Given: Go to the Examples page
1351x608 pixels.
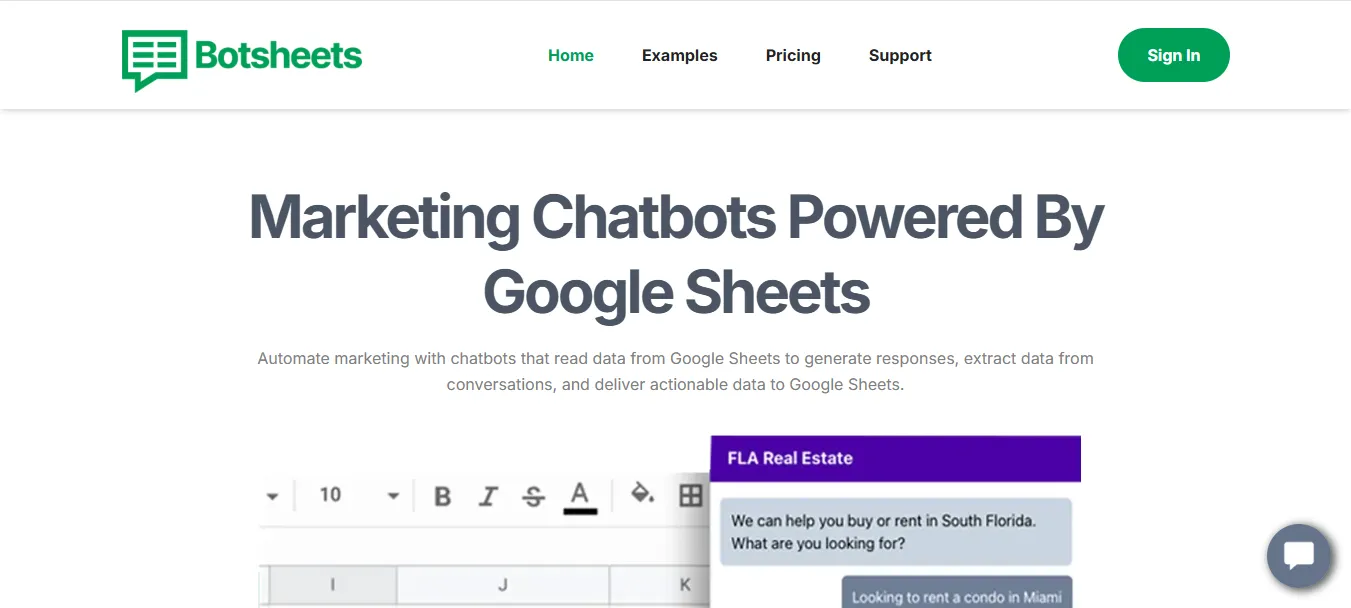Looking at the screenshot, I should [x=680, y=56].
